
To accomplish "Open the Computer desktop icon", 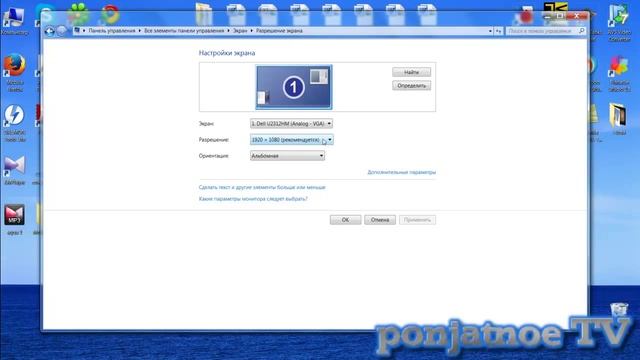I will coord(14,20).
